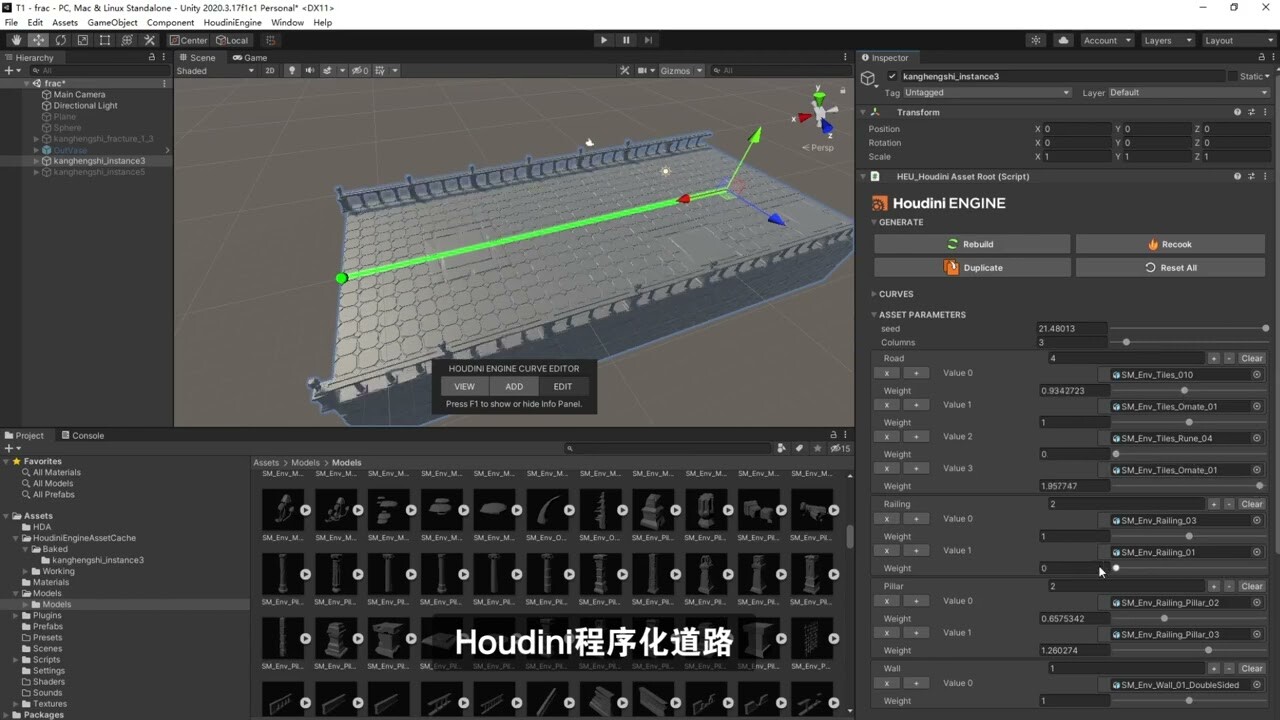
Task: Toggle the 2D view mode
Action: [x=270, y=70]
